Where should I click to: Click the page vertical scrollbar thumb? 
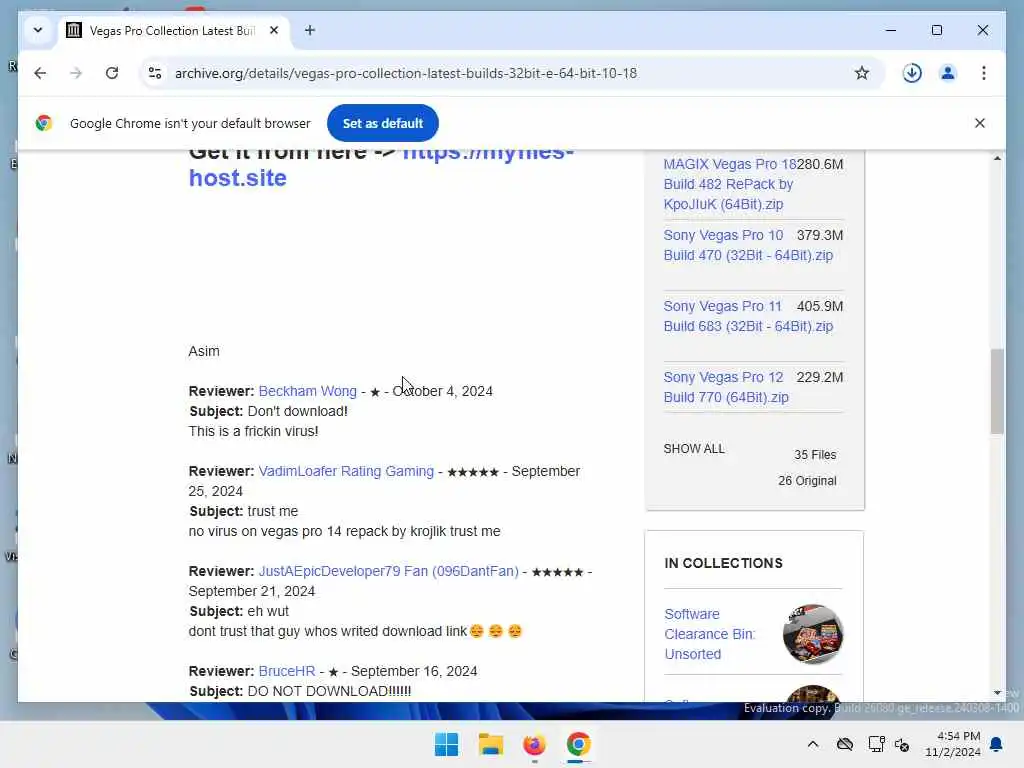997,391
